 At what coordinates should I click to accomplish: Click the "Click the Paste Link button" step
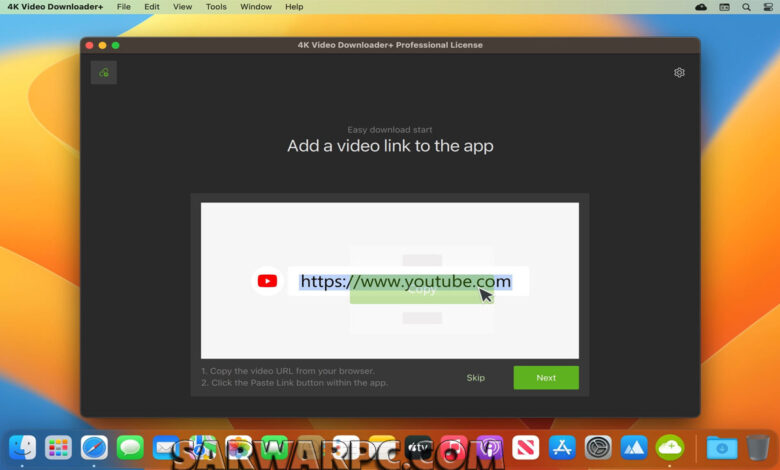click(x=294, y=383)
